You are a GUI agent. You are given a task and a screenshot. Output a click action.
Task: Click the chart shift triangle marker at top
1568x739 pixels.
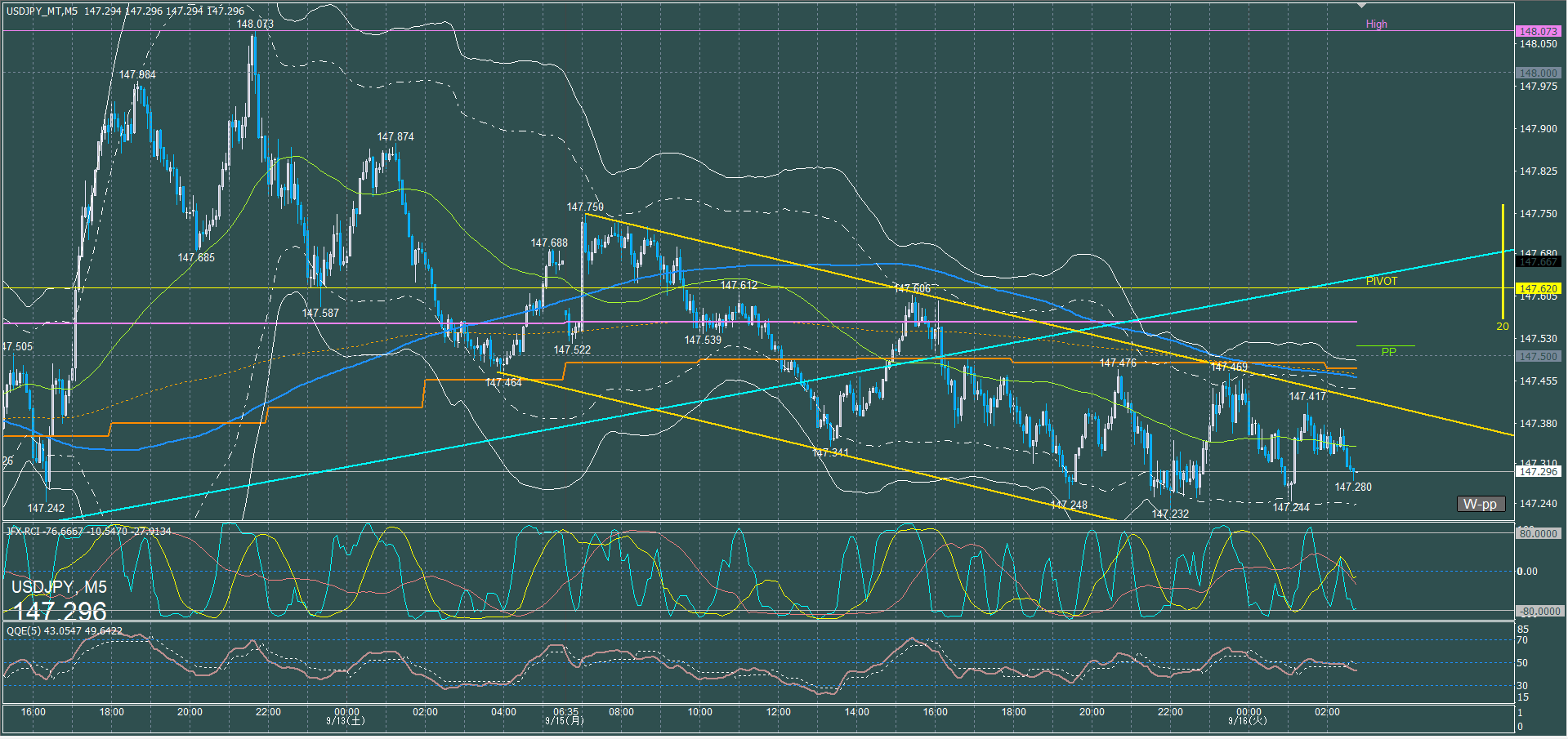point(1361,6)
